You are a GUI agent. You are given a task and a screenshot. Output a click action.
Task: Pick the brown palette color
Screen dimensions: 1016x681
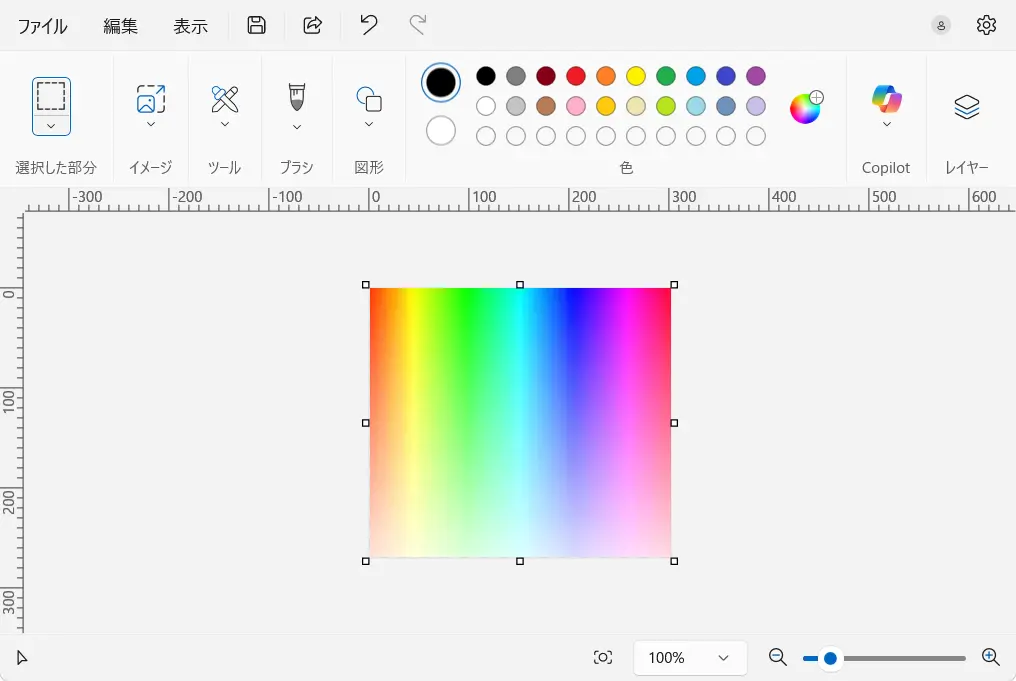(x=546, y=106)
